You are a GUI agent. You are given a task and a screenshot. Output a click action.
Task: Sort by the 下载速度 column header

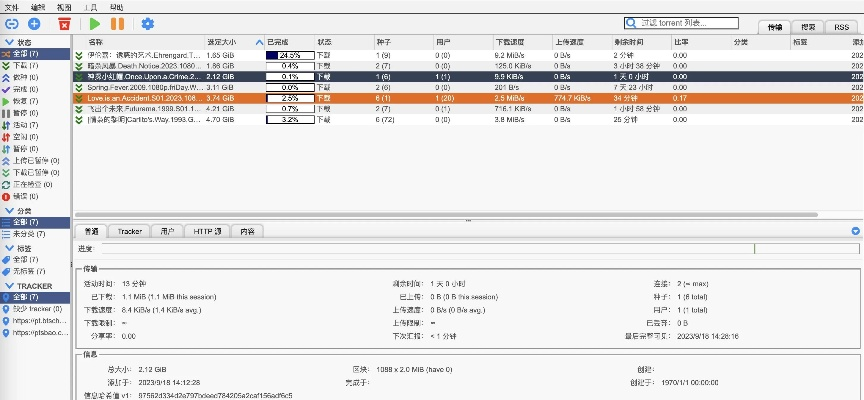click(513, 42)
